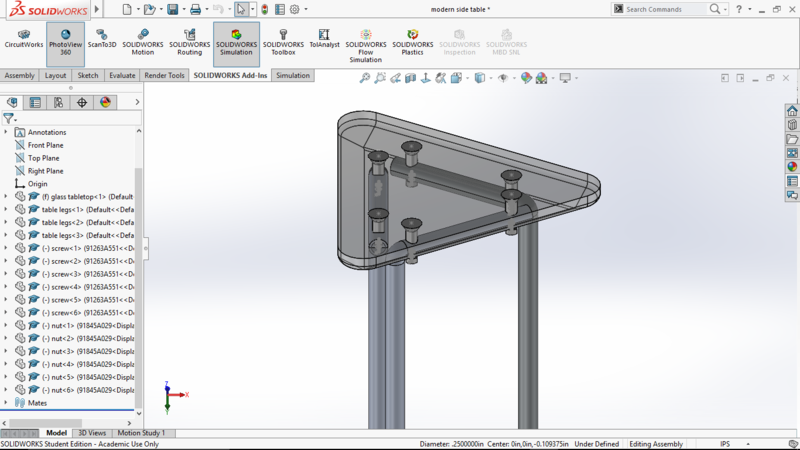Viewport: 800px width, 450px height.
Task: Switch to the Simulation tab
Action: point(293,76)
